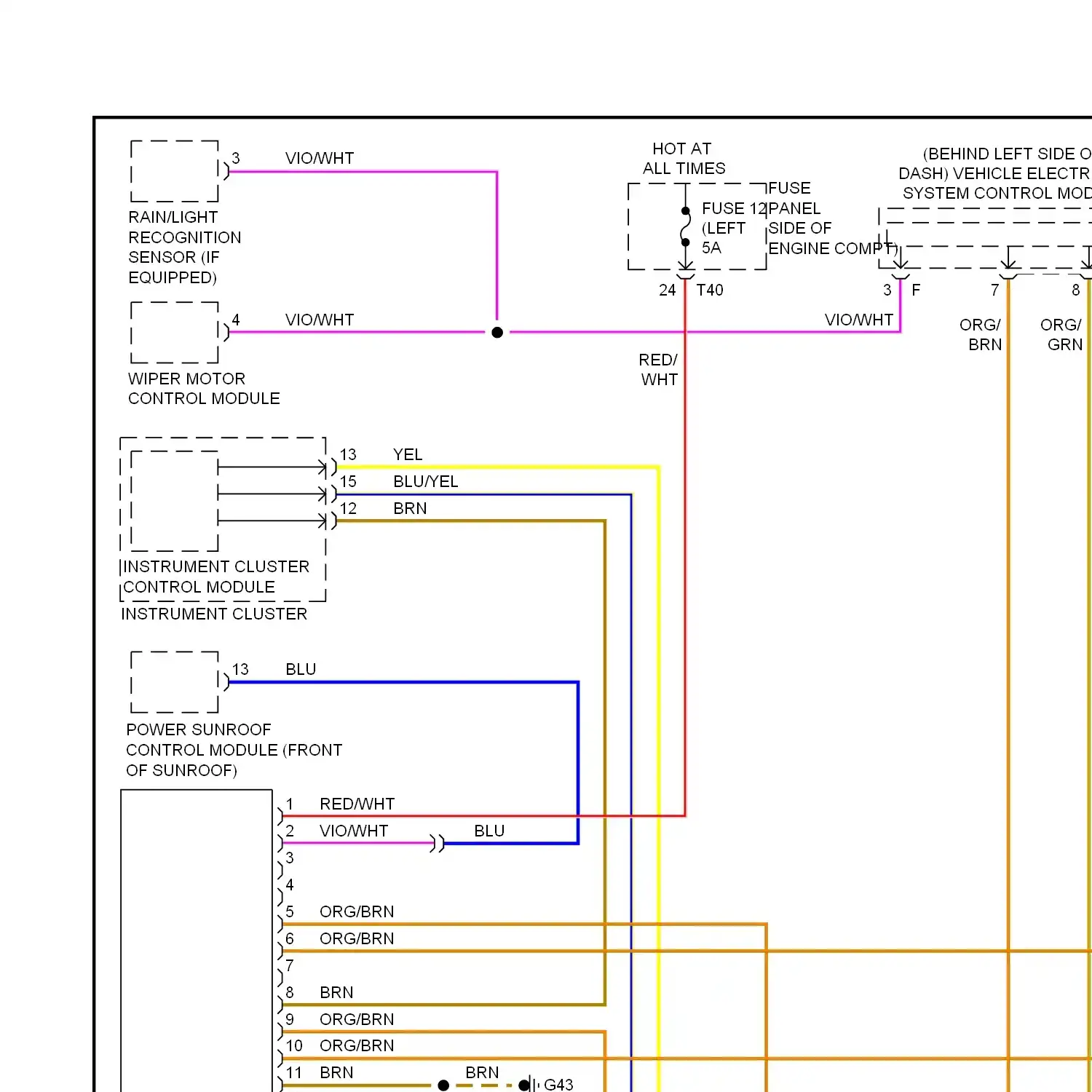Click pin number 24 below the fuse
Screen dimensions: 1092x1092
(x=668, y=290)
